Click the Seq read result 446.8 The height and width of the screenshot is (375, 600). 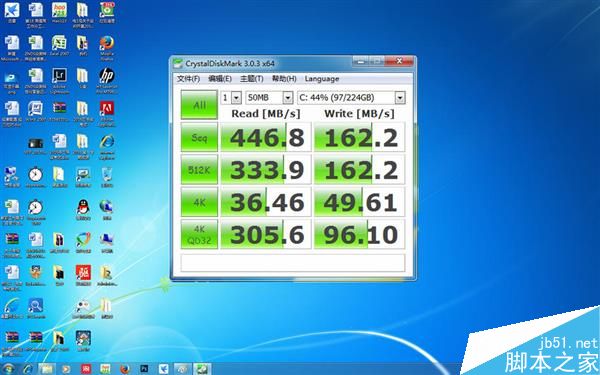(x=266, y=137)
